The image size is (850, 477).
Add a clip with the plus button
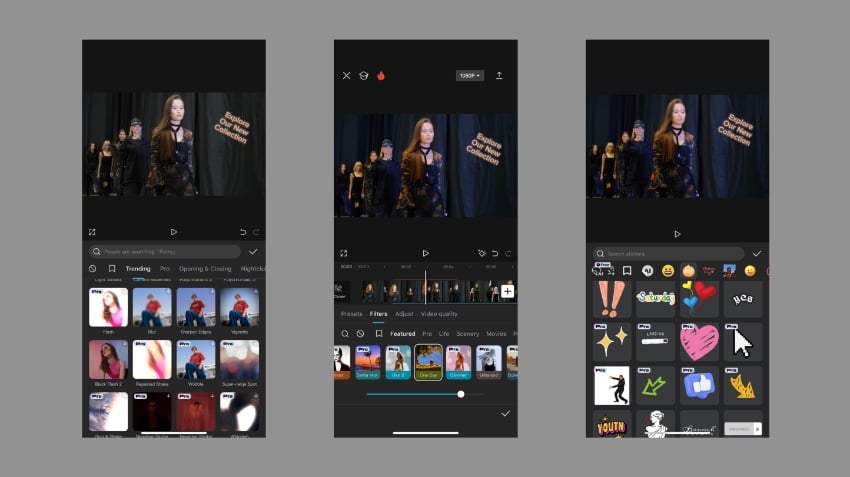[x=507, y=291]
